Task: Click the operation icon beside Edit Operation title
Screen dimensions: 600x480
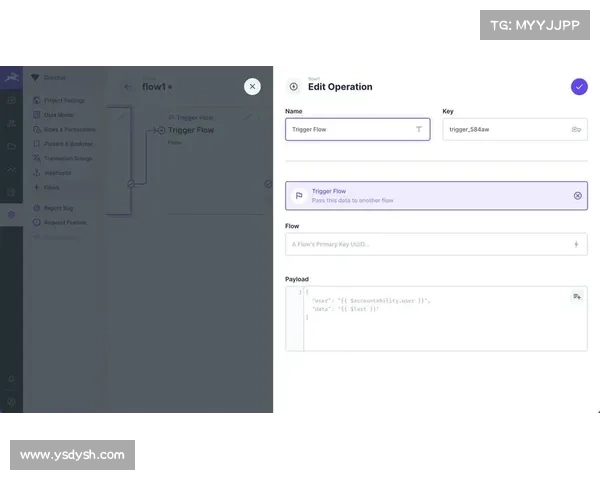Action: pyautogui.click(x=293, y=87)
